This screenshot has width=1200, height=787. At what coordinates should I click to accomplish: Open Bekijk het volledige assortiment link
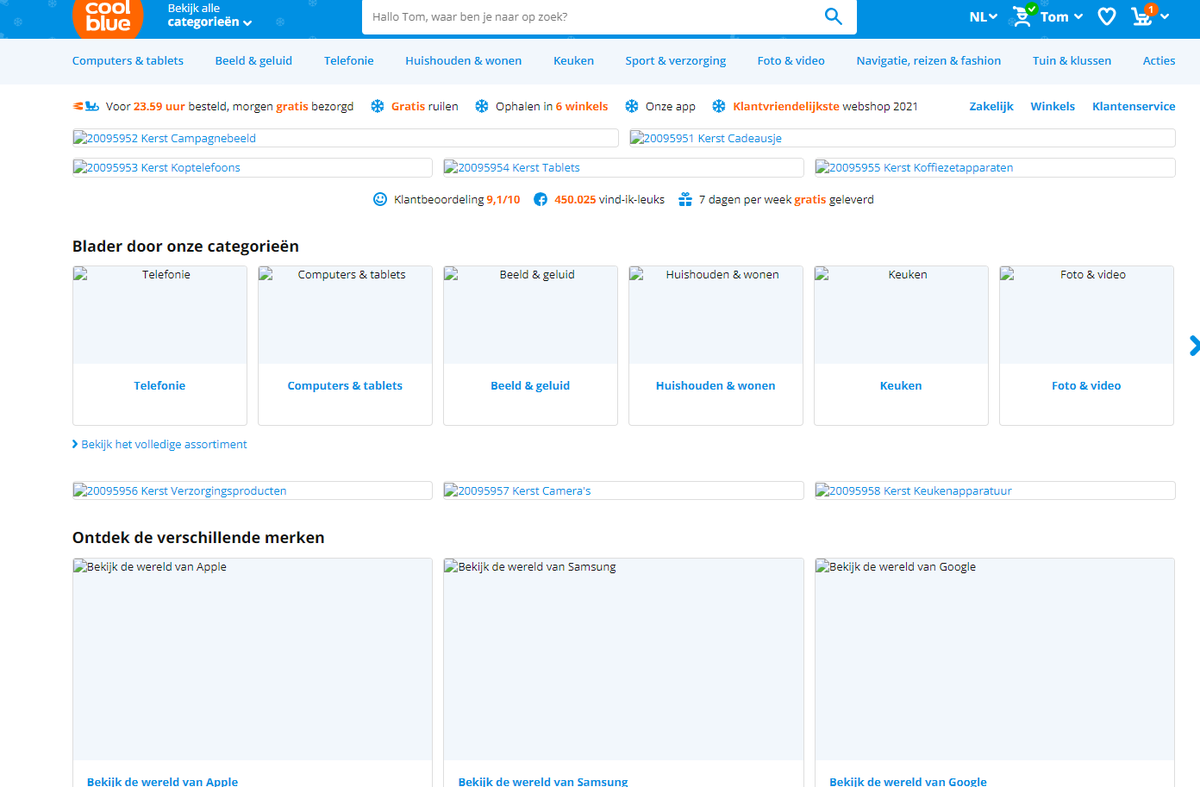[160, 444]
